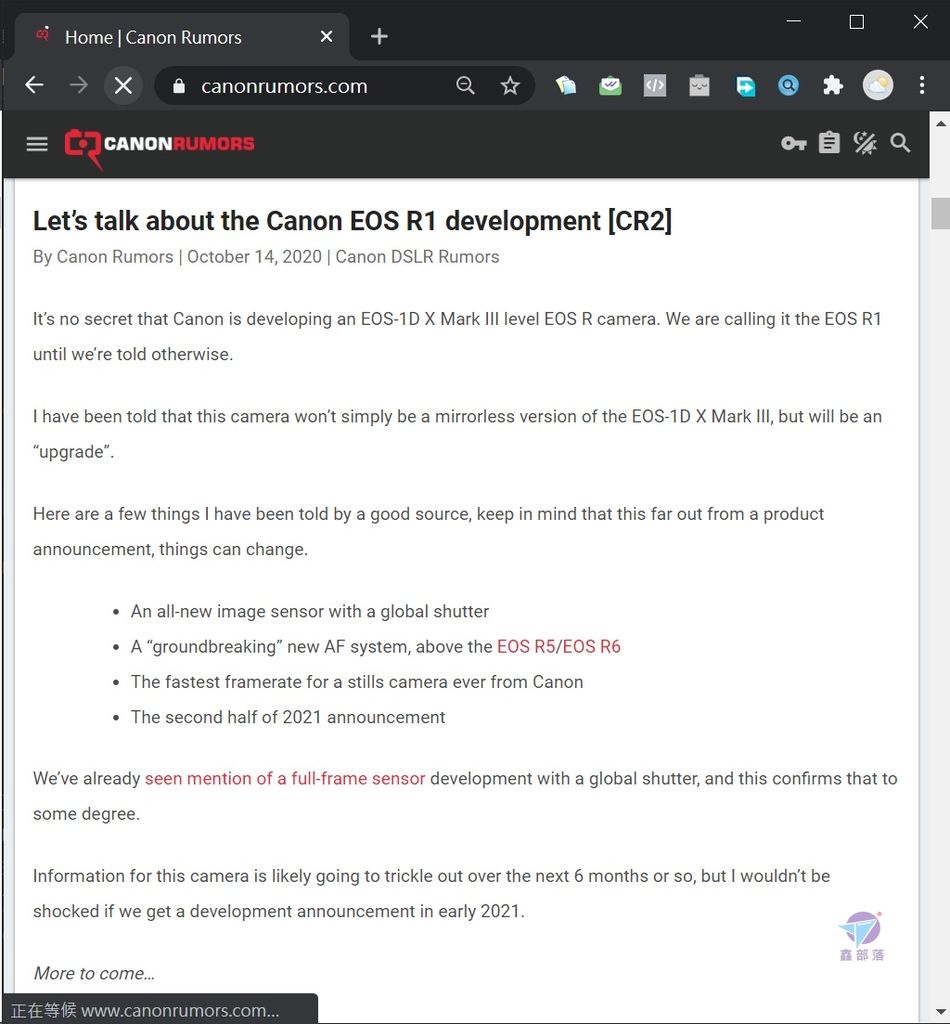Click 'An all-new image sensor' bullet text
Viewport: 950px width, 1024px height.
click(309, 611)
